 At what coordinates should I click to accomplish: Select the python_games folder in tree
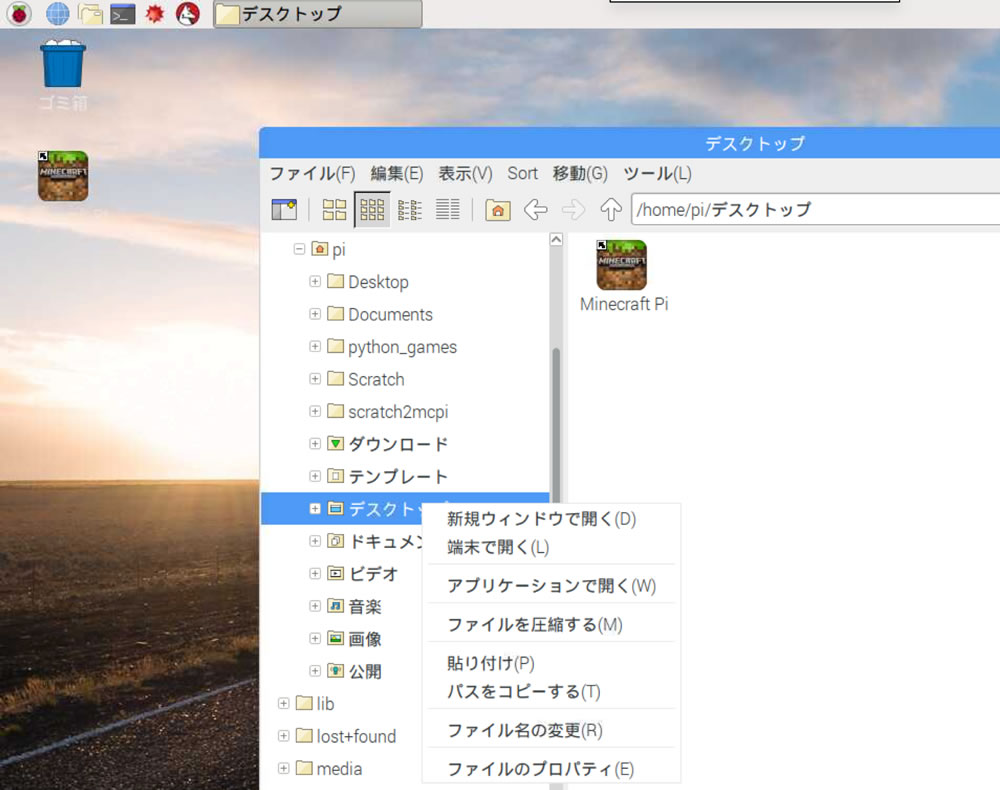[392, 347]
